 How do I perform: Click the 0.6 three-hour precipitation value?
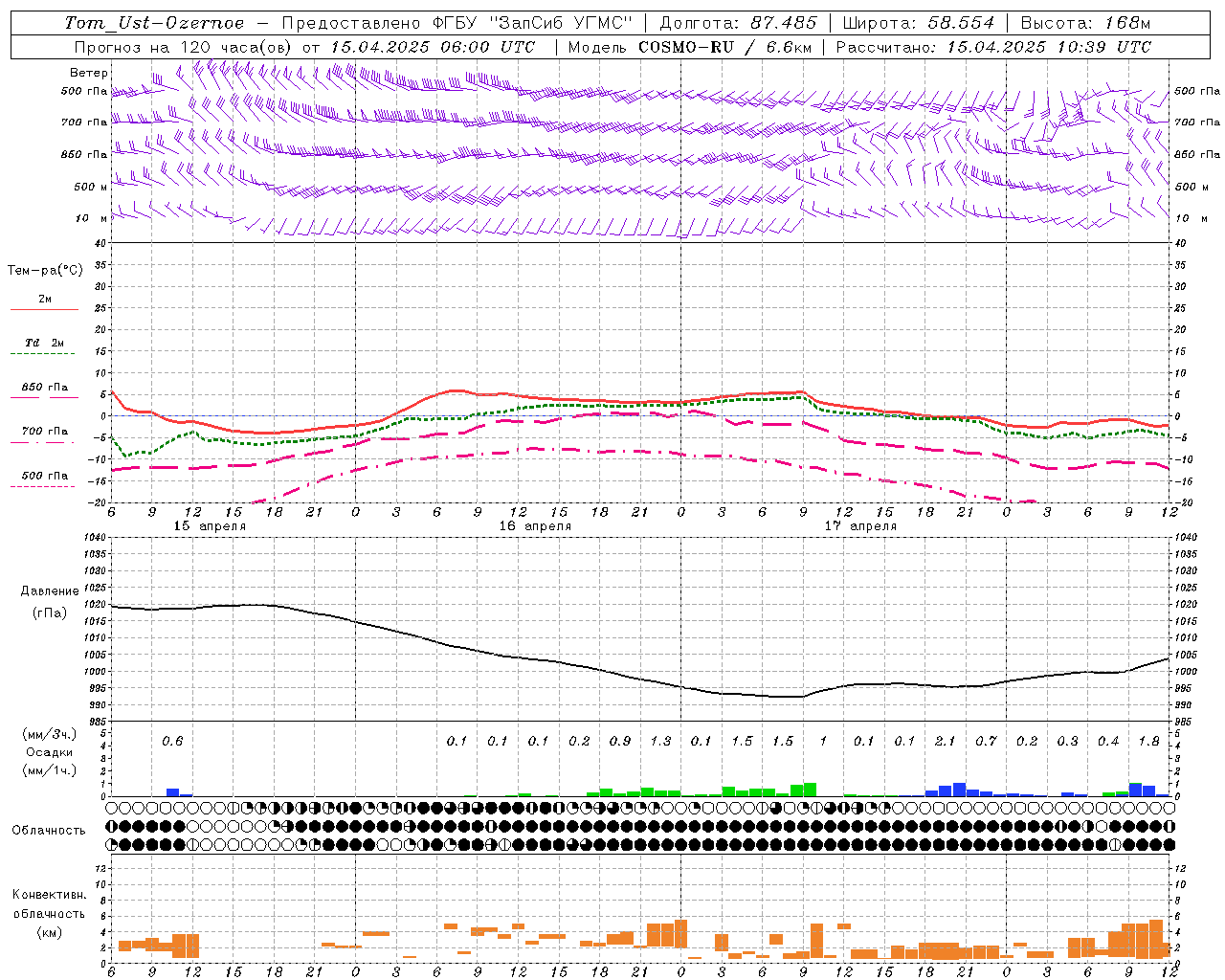(172, 741)
